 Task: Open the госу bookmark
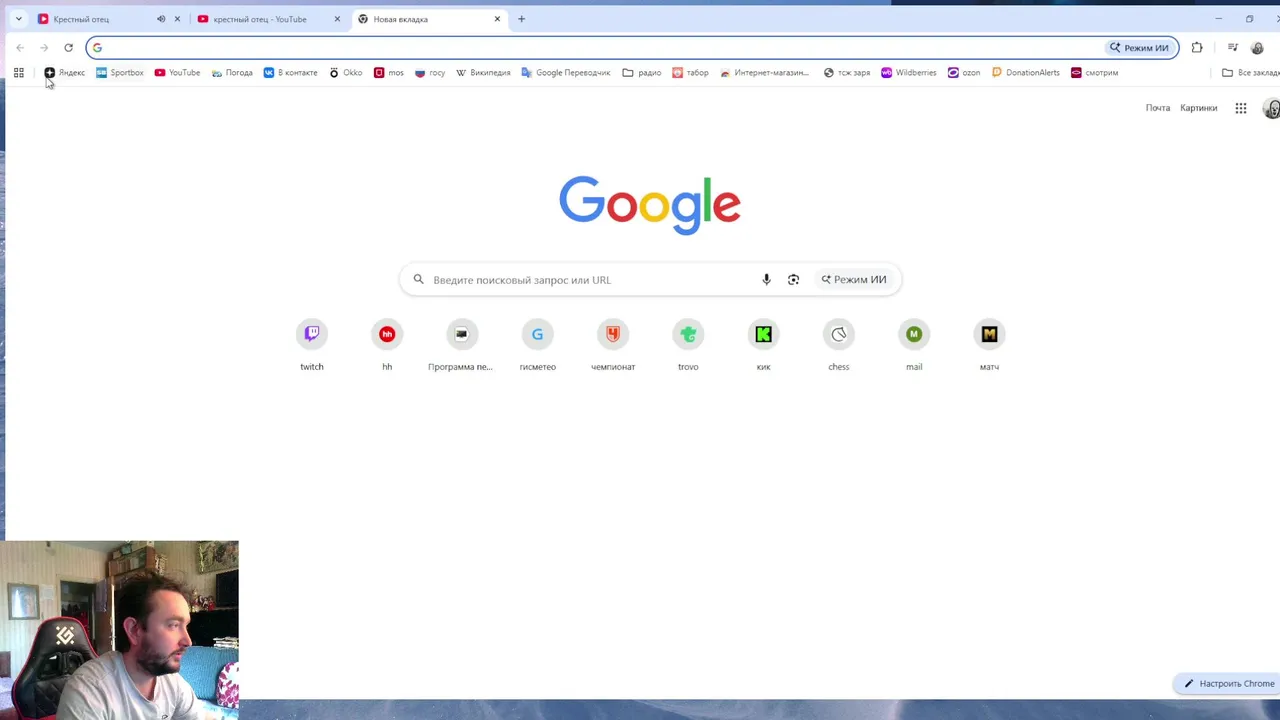click(430, 72)
